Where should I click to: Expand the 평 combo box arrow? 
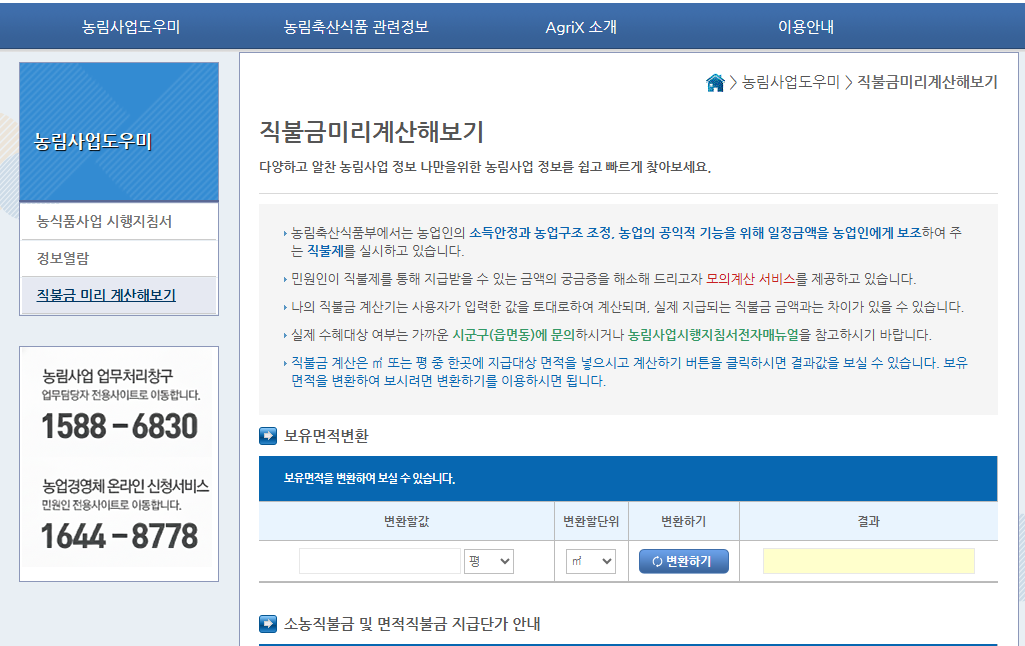pos(504,561)
